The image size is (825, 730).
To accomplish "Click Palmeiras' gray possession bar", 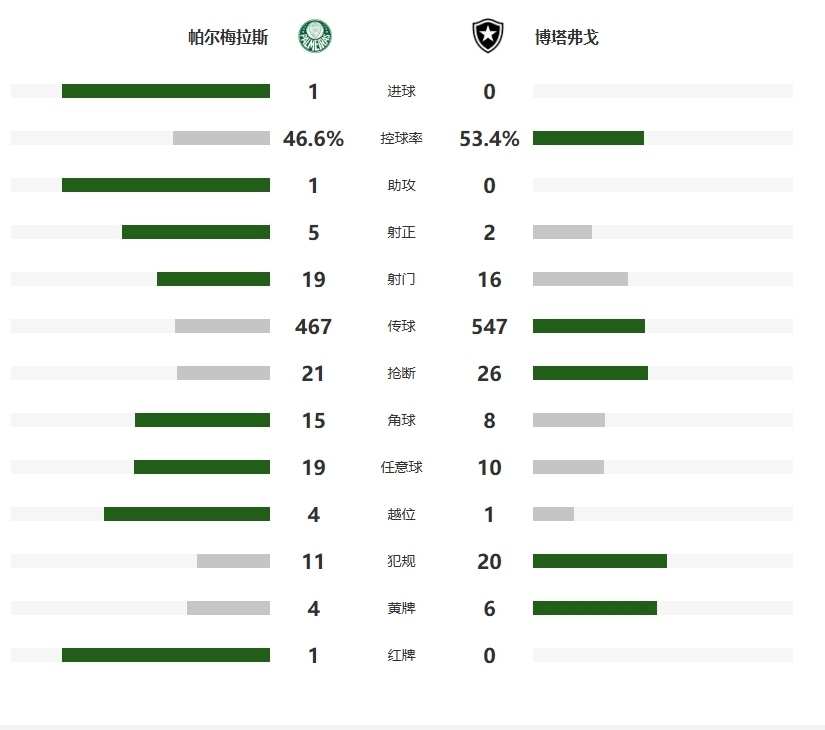I will pyautogui.click(x=222, y=138).
